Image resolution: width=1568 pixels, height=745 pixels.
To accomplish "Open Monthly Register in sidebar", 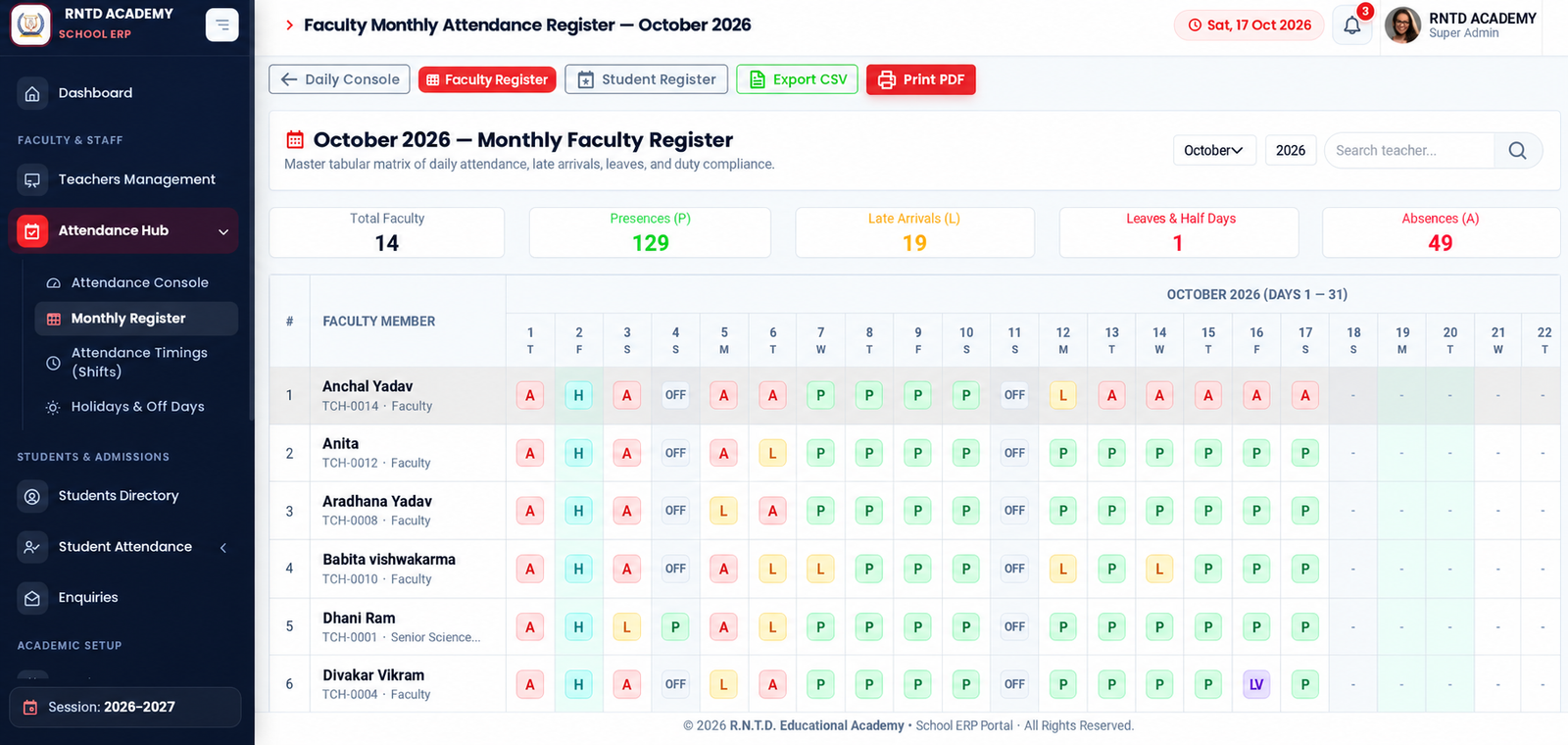I will tap(136, 319).
